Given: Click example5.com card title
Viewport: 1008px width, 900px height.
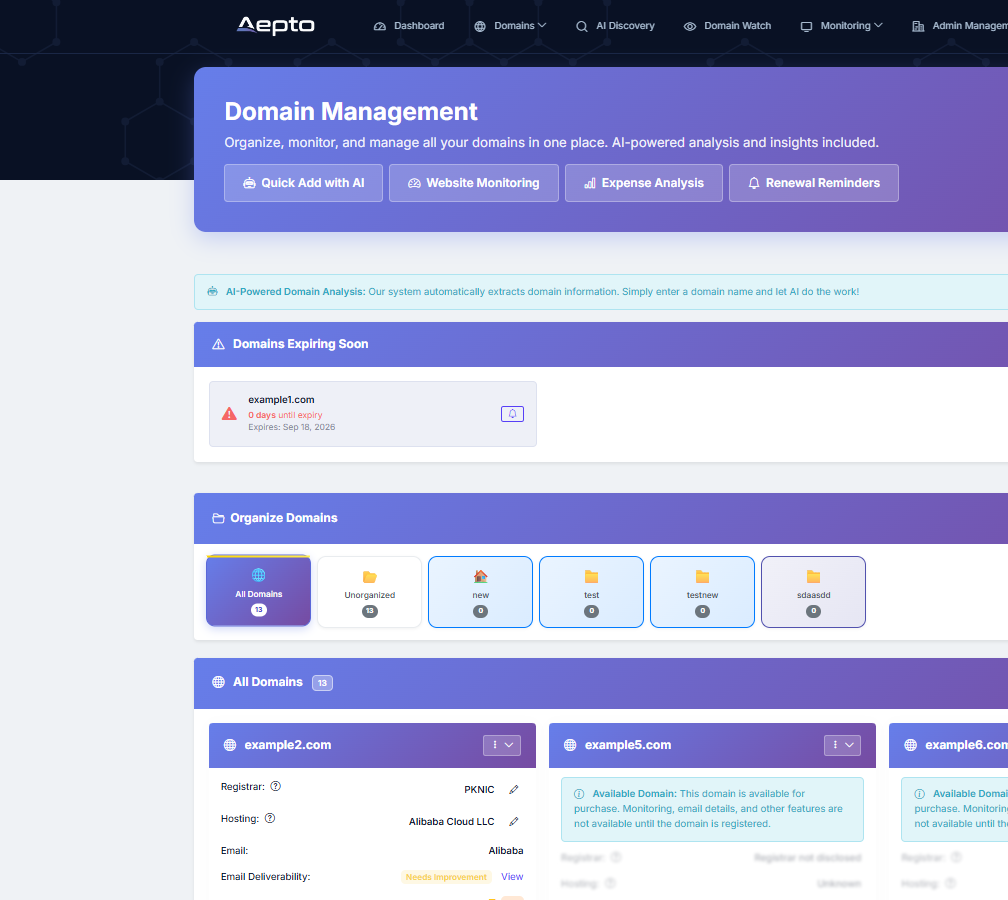Looking at the screenshot, I should click(628, 745).
